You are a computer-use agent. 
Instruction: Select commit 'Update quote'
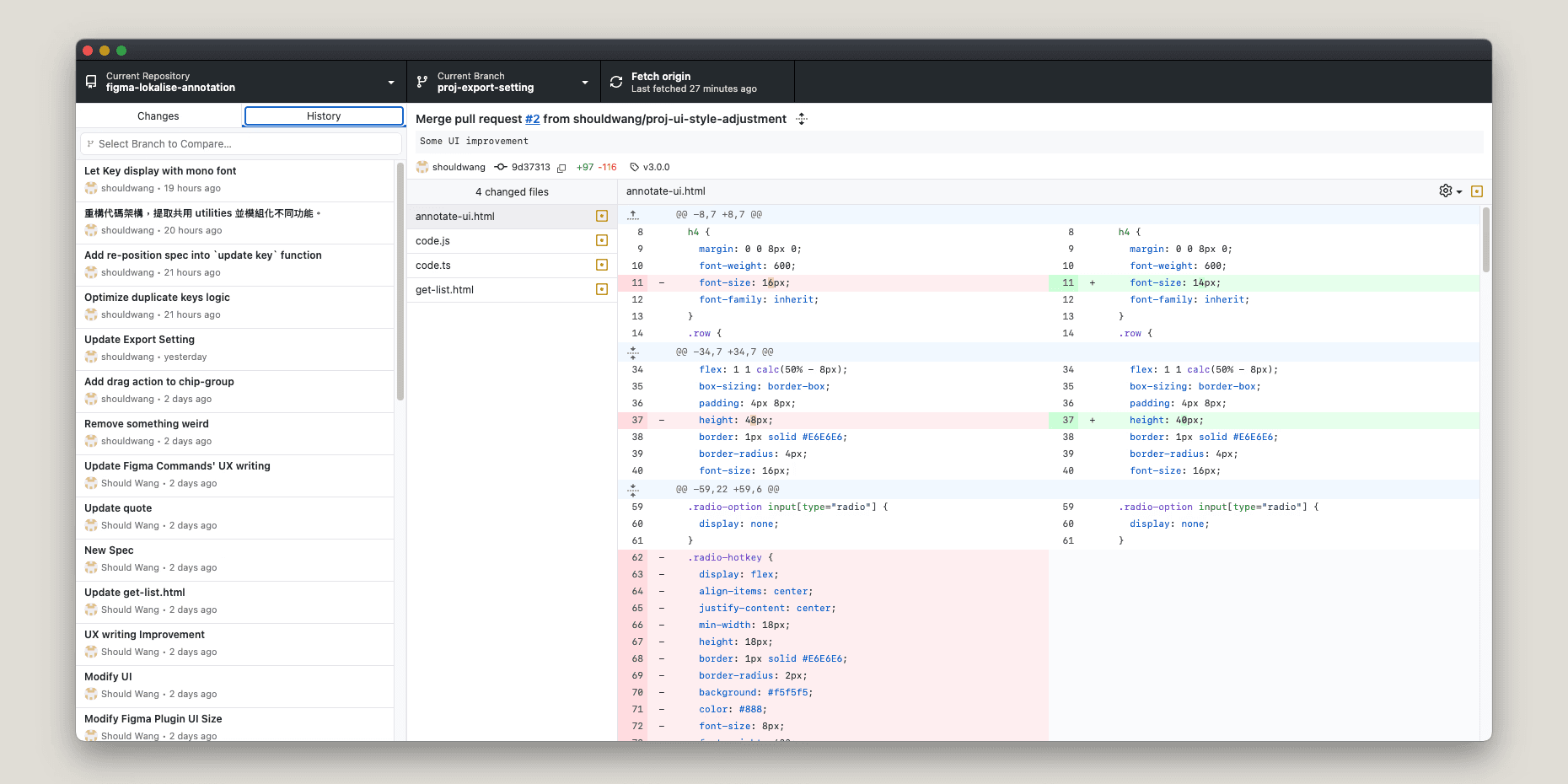coord(235,518)
